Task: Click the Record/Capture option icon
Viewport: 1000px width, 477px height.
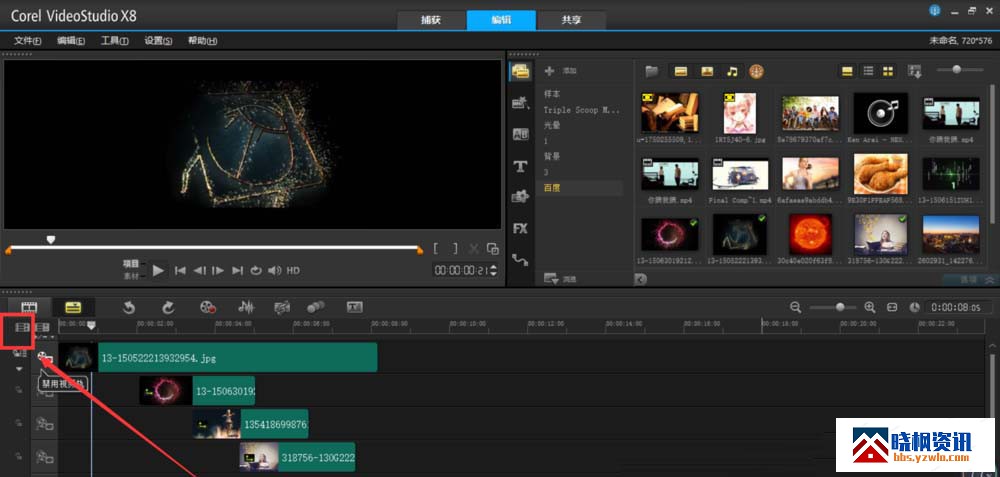Action: click(207, 307)
